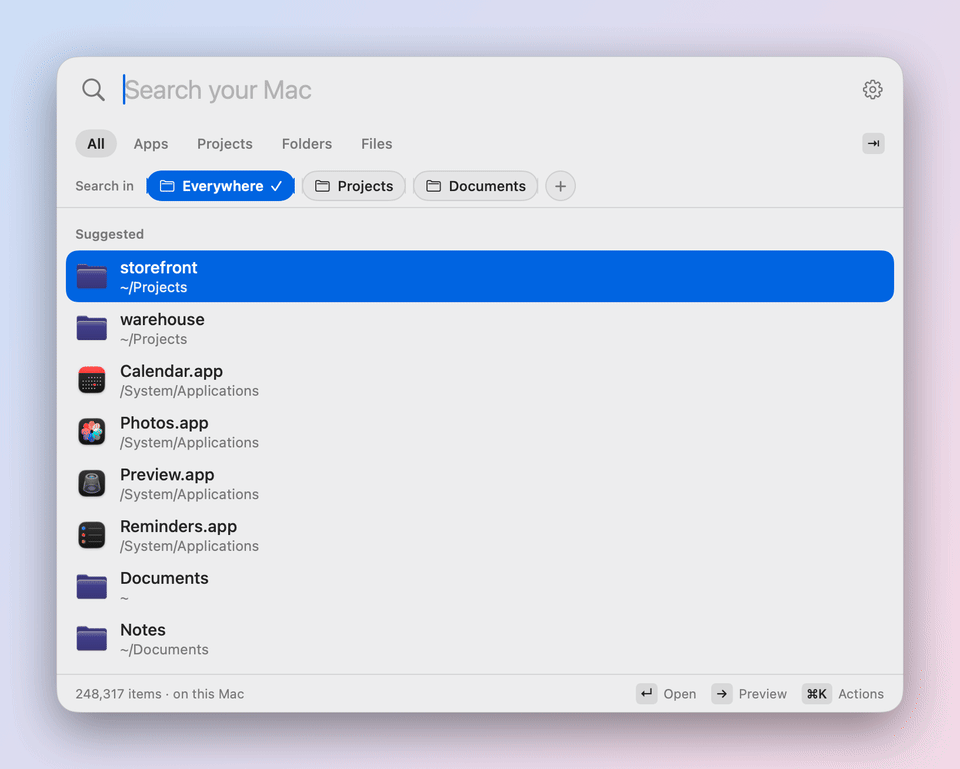Toggle the Everywhere search scope
The image size is (960, 769).
click(220, 186)
